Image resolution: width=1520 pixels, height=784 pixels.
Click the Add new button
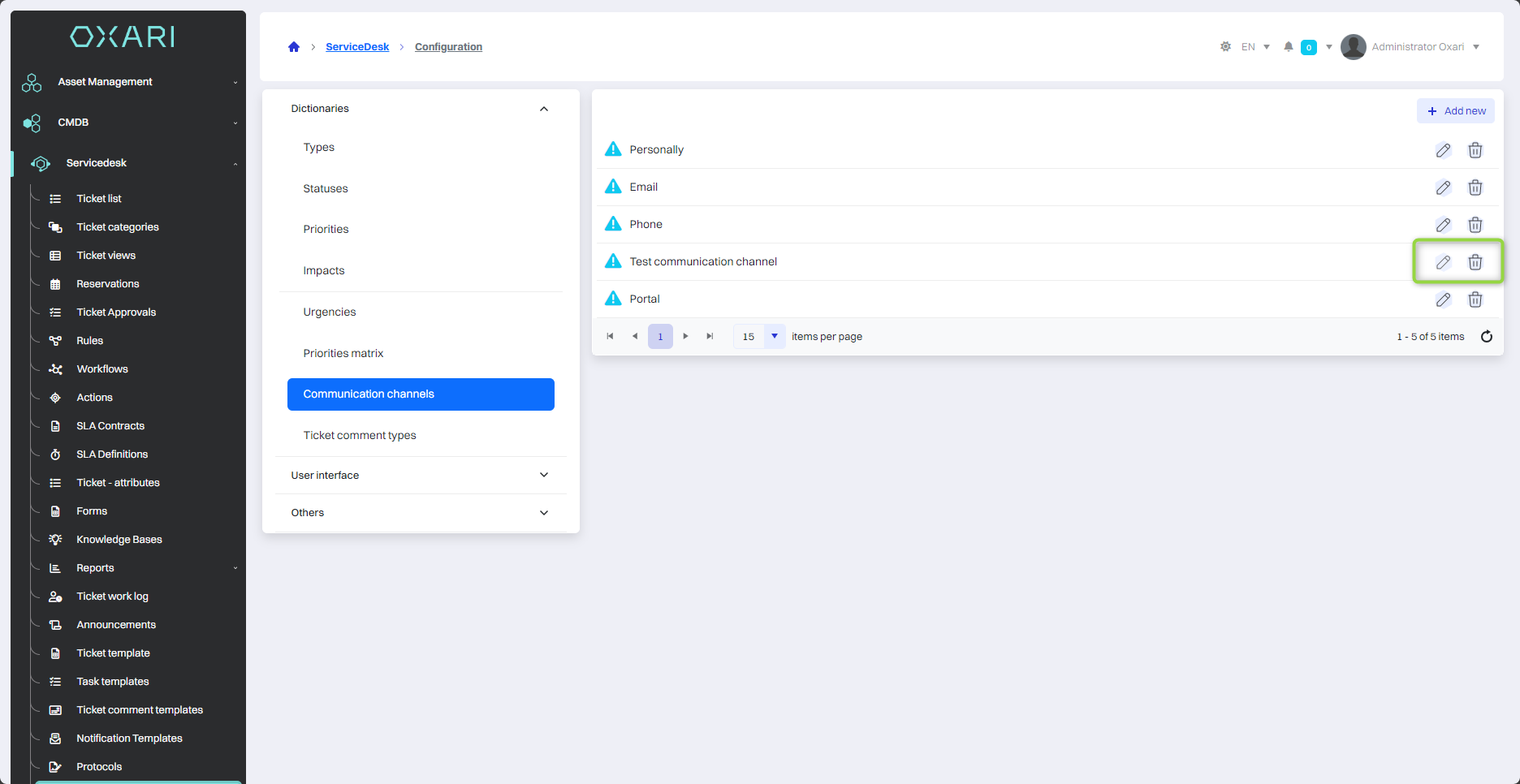click(x=1456, y=111)
